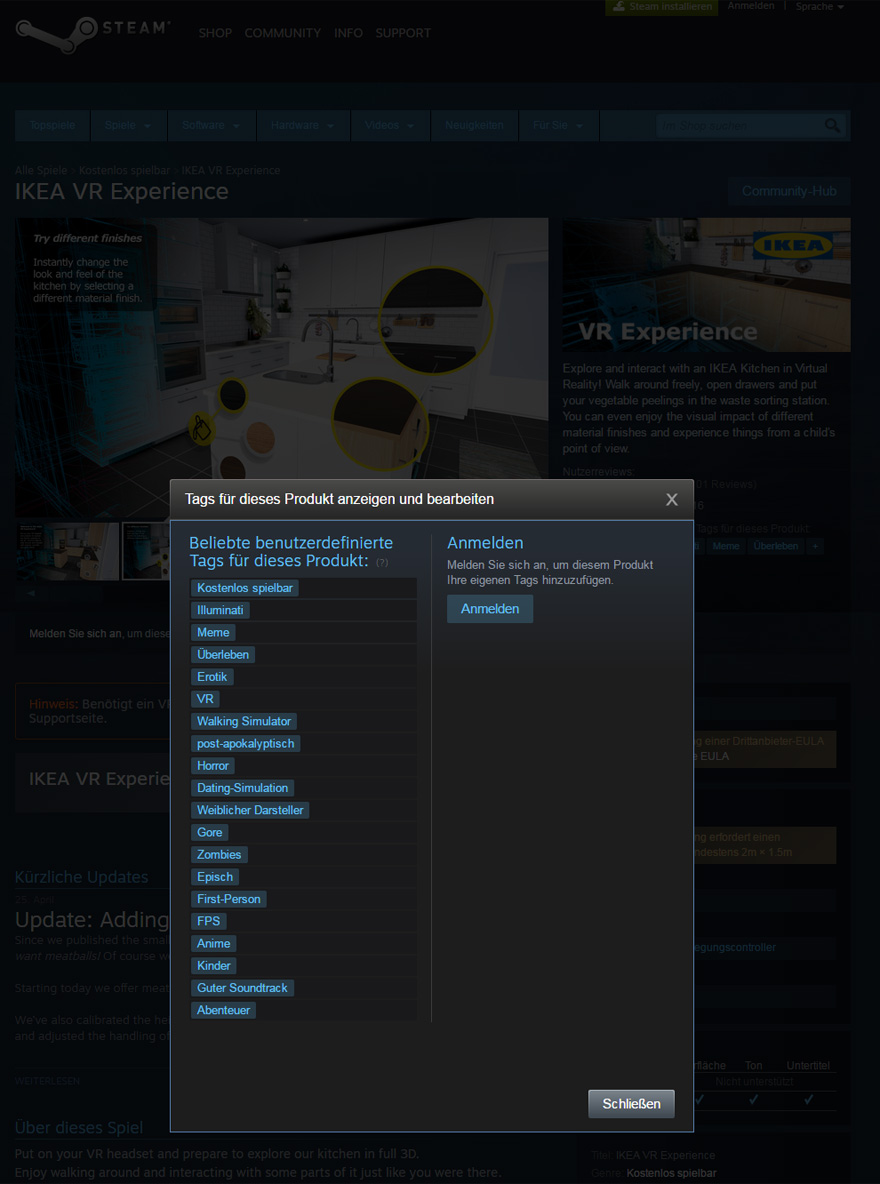Open the 'Walking Simulator' tag
880x1184 pixels.
coord(244,721)
